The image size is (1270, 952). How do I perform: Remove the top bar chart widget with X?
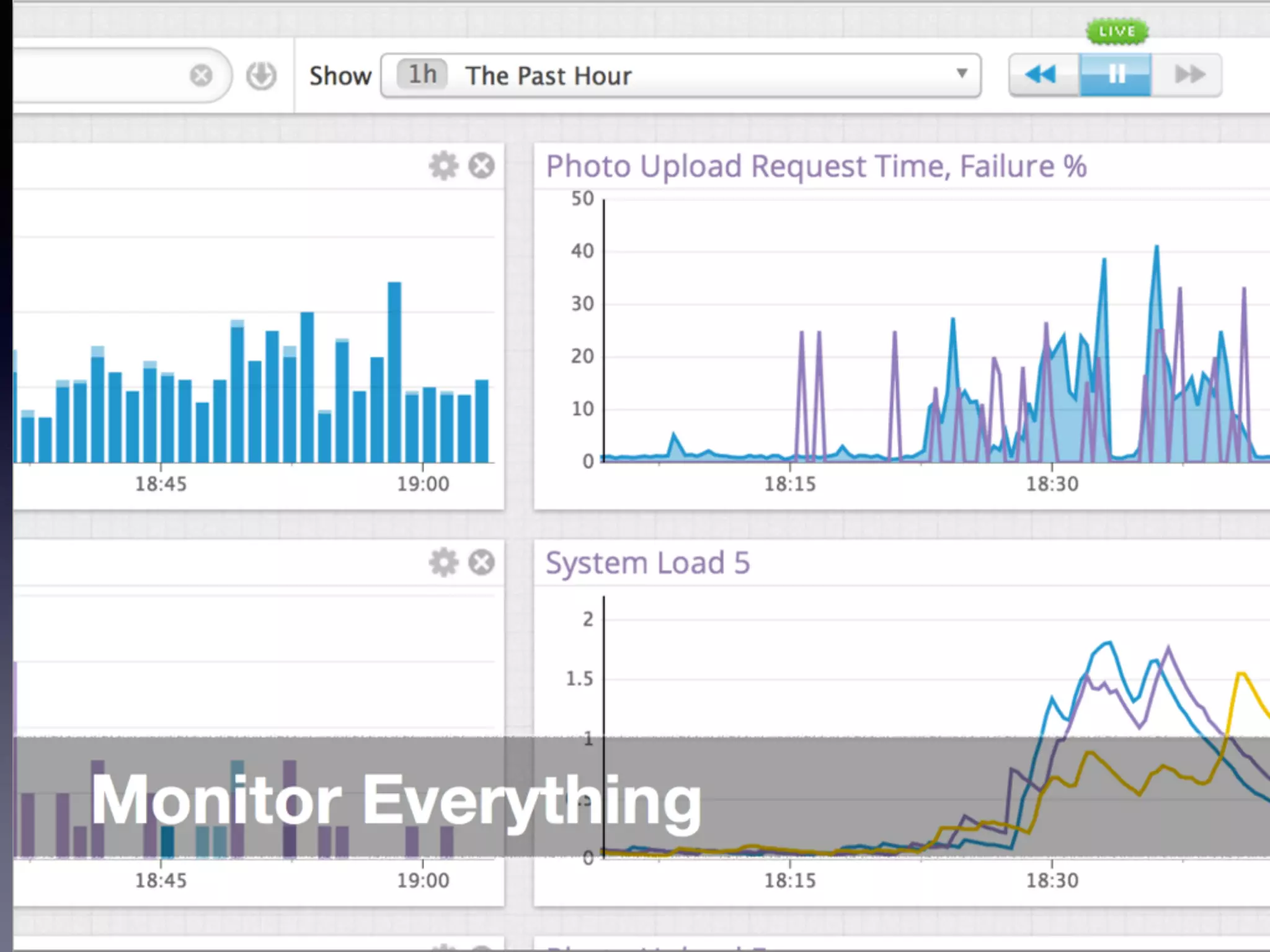click(x=481, y=166)
